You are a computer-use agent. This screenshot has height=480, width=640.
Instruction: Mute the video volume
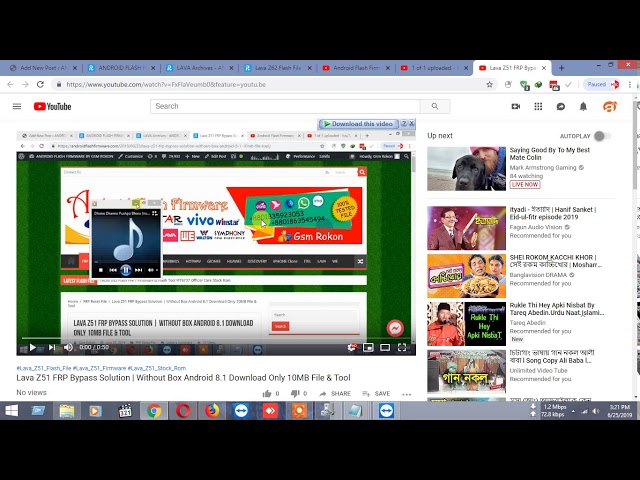[x=68, y=347]
